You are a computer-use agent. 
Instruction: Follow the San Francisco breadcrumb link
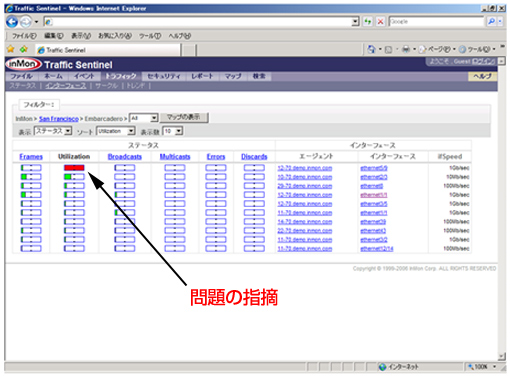59,119
